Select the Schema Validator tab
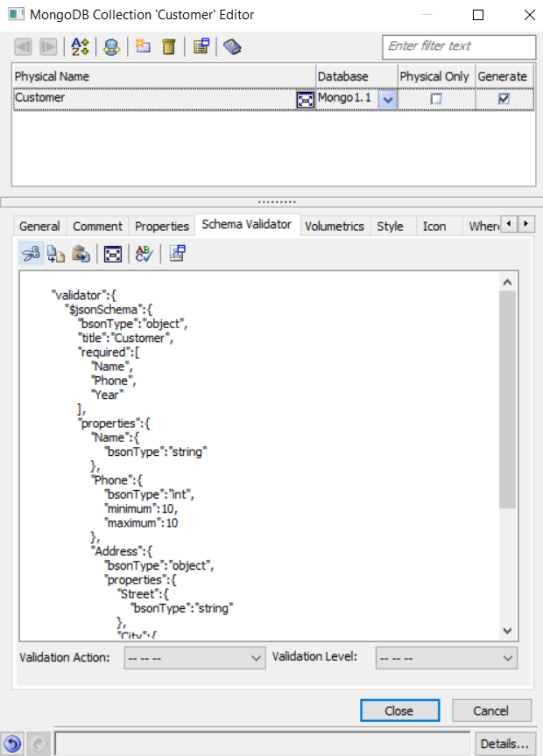543x756 pixels. [x=246, y=224]
